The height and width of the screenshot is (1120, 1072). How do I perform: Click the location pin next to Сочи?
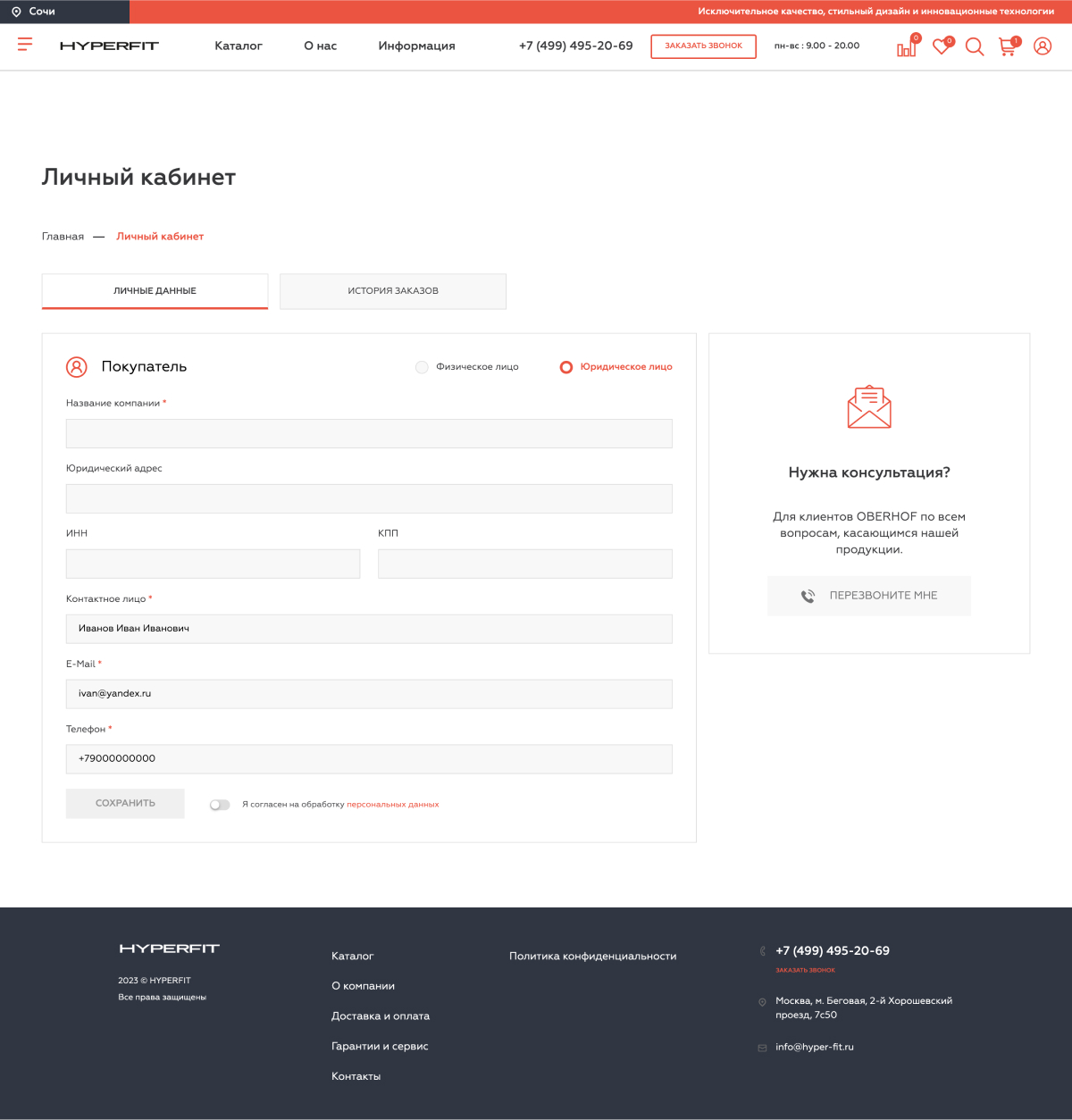pyautogui.click(x=16, y=12)
